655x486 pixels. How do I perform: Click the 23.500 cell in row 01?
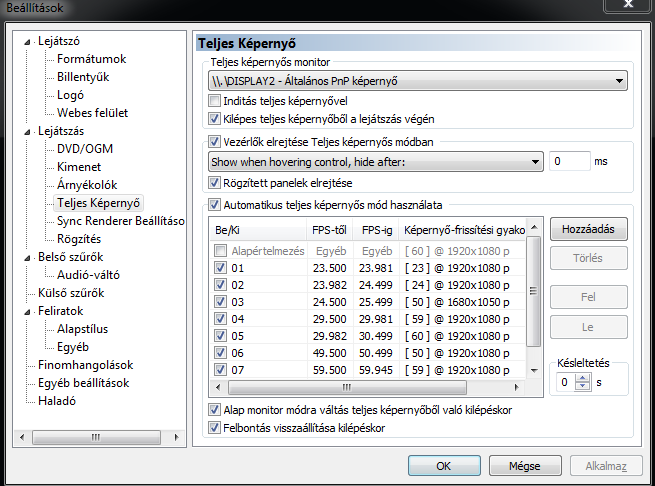coord(330,268)
